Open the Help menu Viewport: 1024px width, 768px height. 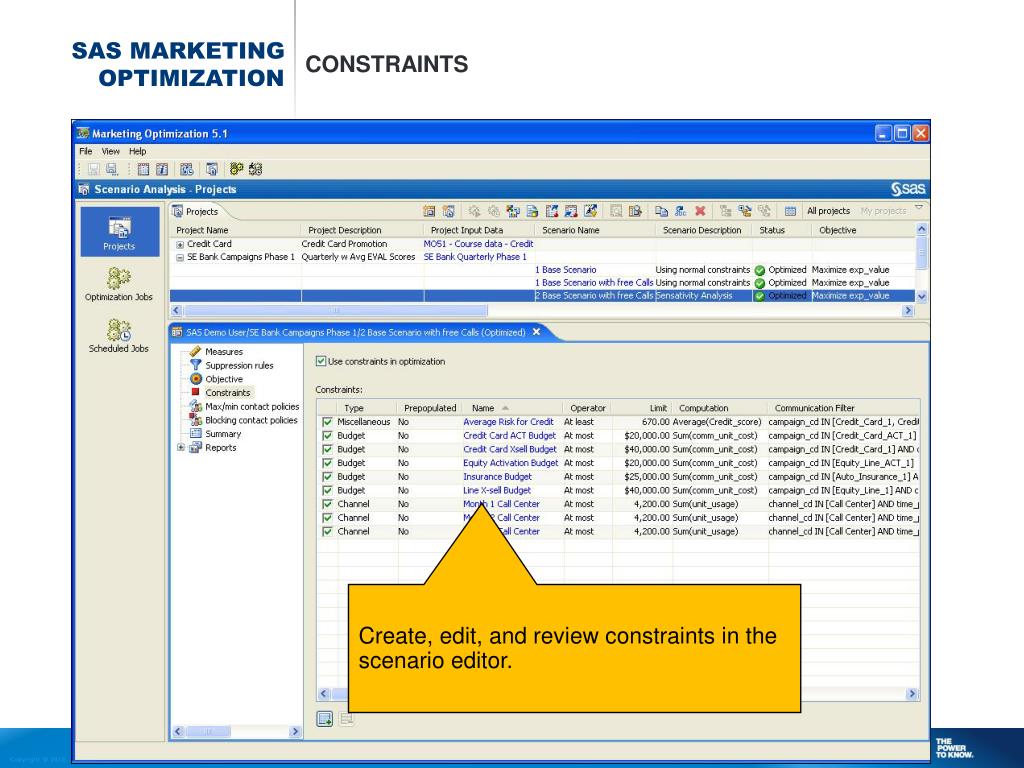point(137,152)
